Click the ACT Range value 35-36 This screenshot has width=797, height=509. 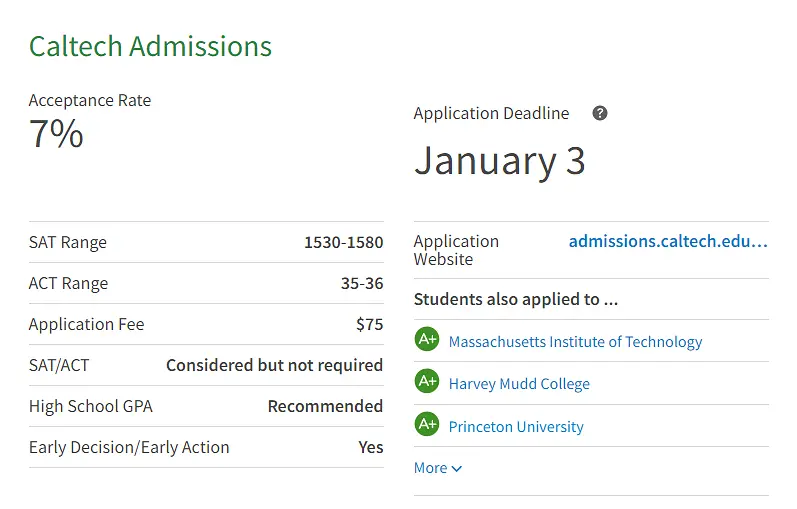pos(361,283)
